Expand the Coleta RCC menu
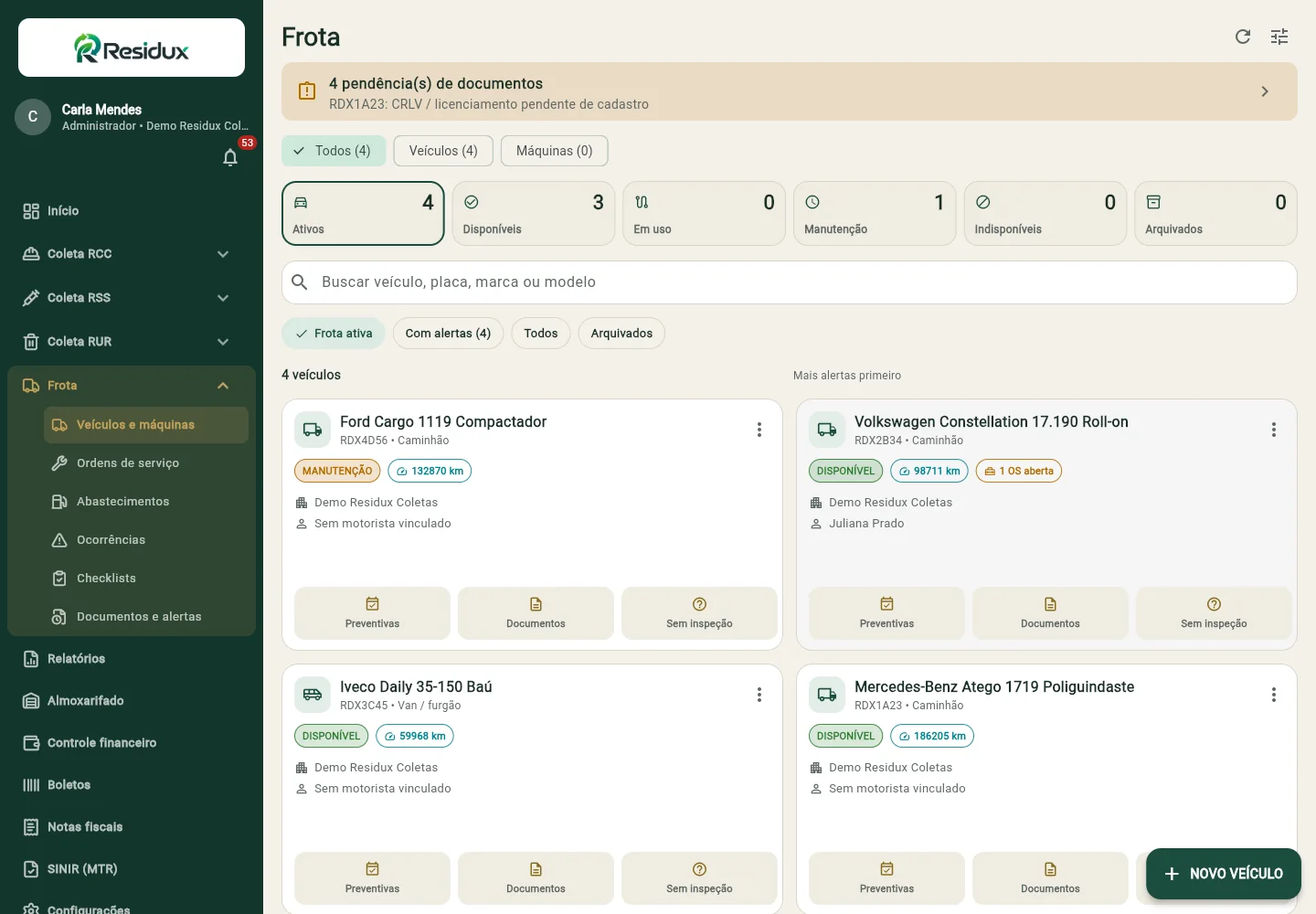Viewport: 1316px width, 914px height. click(132, 254)
